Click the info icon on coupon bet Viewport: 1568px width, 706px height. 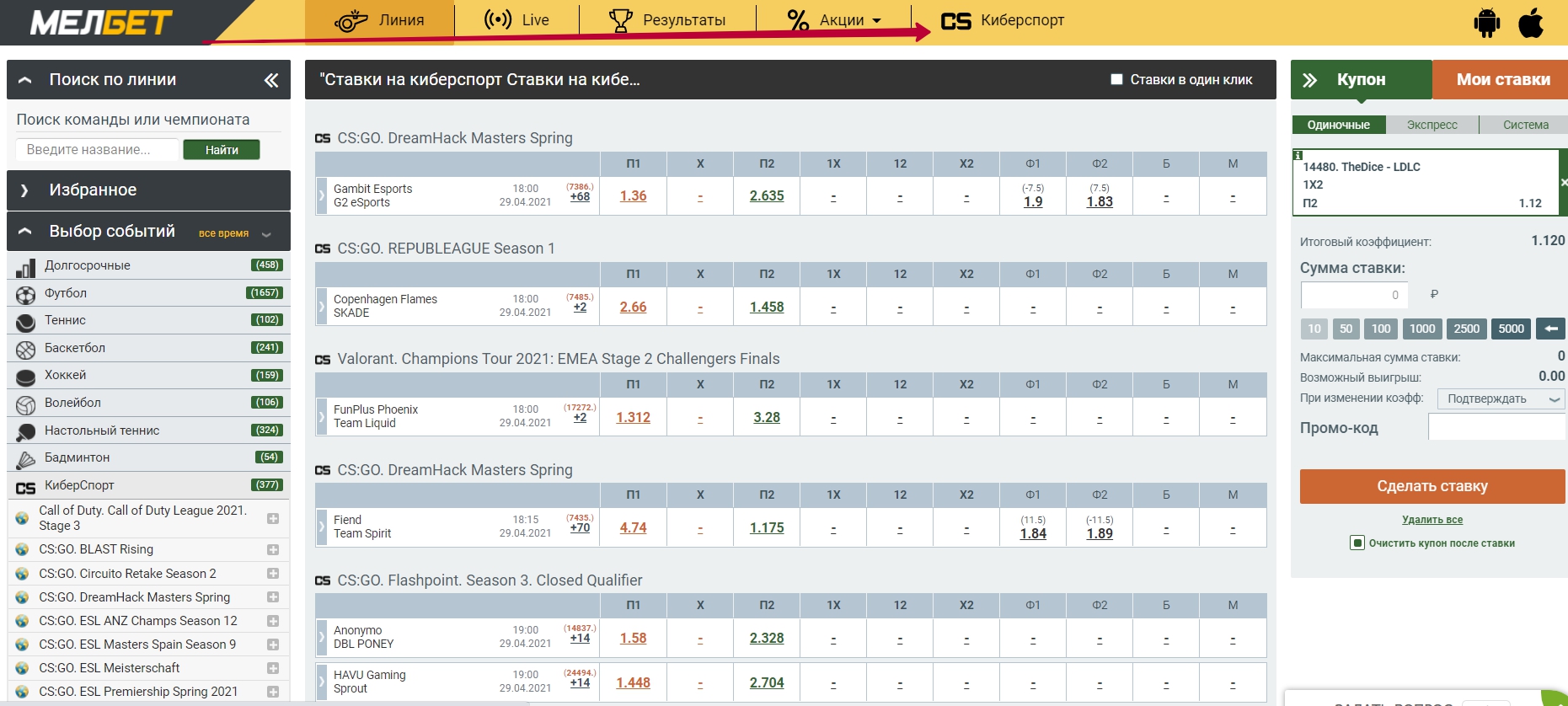(x=1298, y=155)
